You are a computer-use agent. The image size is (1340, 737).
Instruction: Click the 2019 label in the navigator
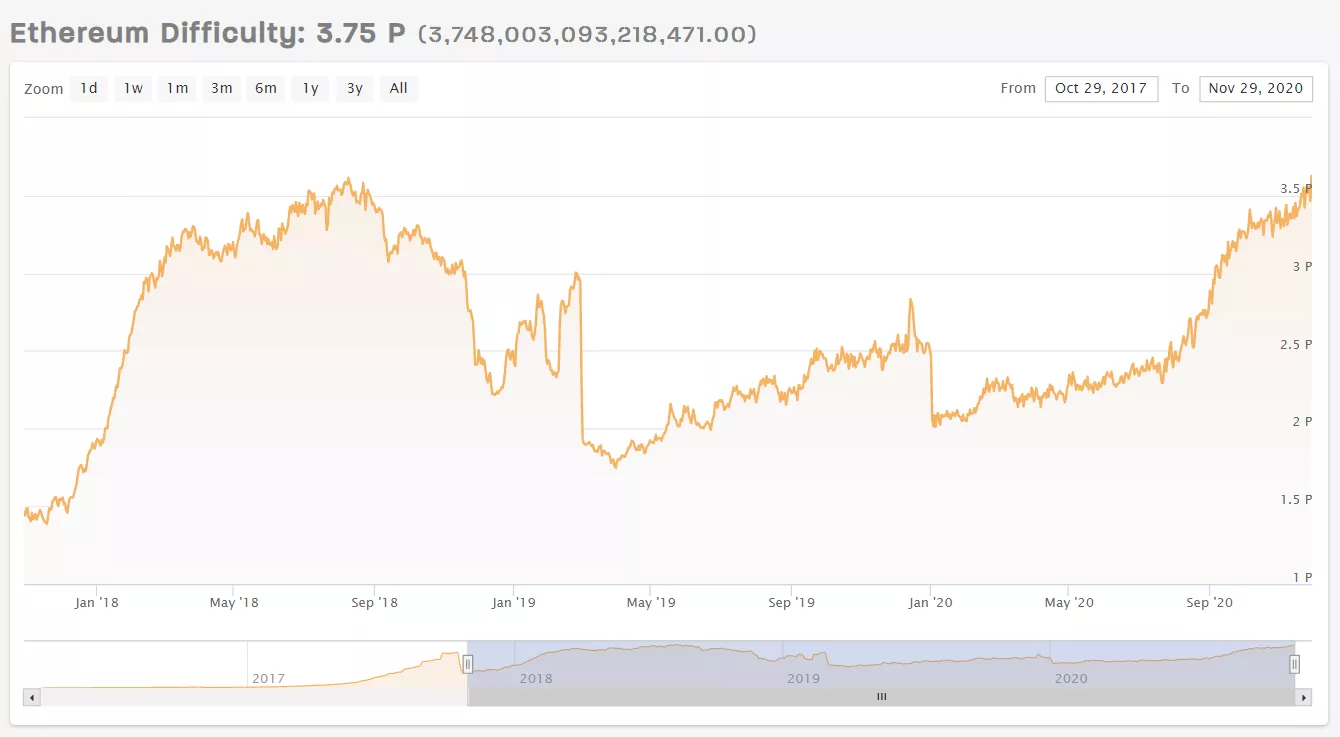coord(803,678)
